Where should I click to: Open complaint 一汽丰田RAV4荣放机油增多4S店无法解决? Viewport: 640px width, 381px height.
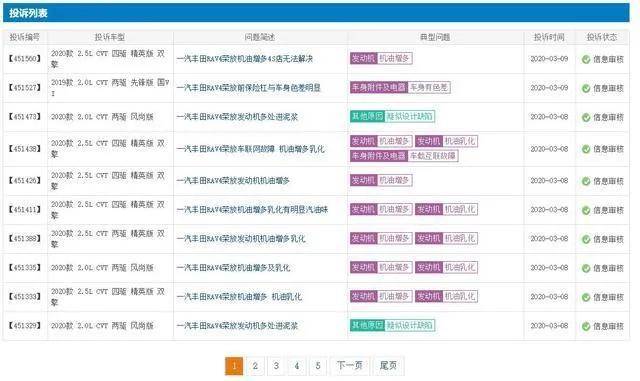pos(244,59)
